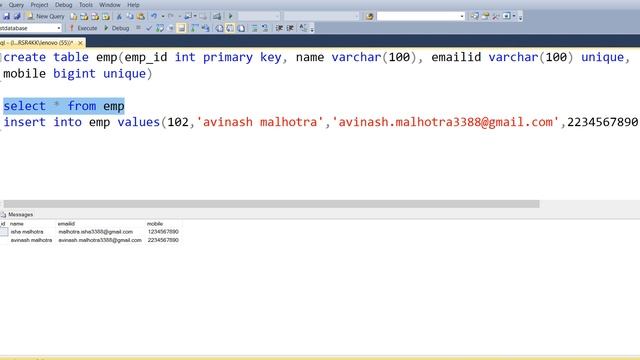This screenshot has height=360, width=640.
Task: Click the malhotra.isha3388@gmail.com cell
Action: (96, 232)
